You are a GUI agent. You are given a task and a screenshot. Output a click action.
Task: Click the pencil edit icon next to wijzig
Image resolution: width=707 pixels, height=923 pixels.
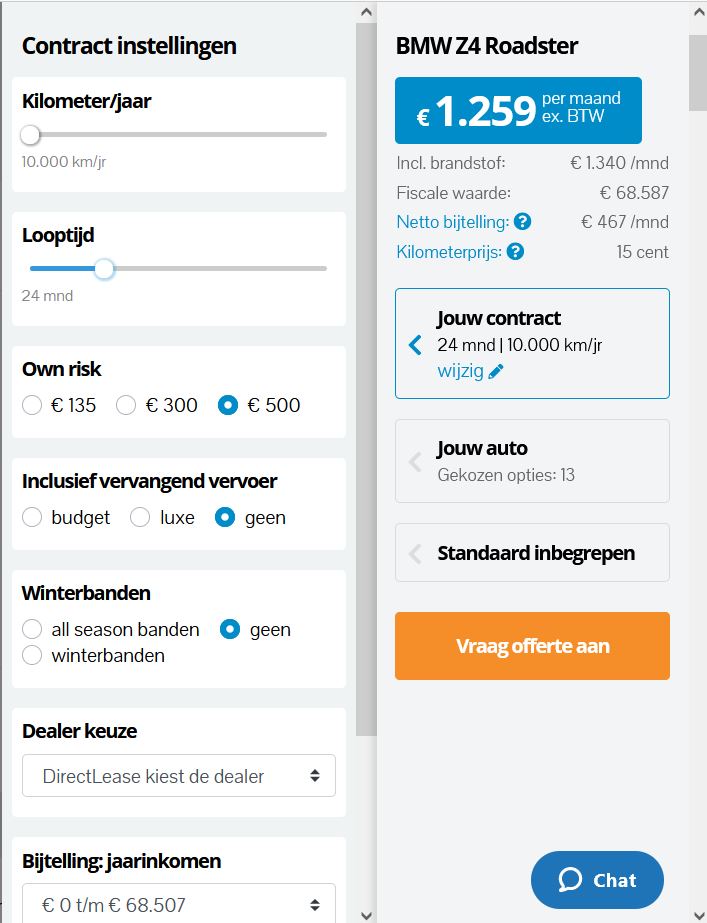496,371
